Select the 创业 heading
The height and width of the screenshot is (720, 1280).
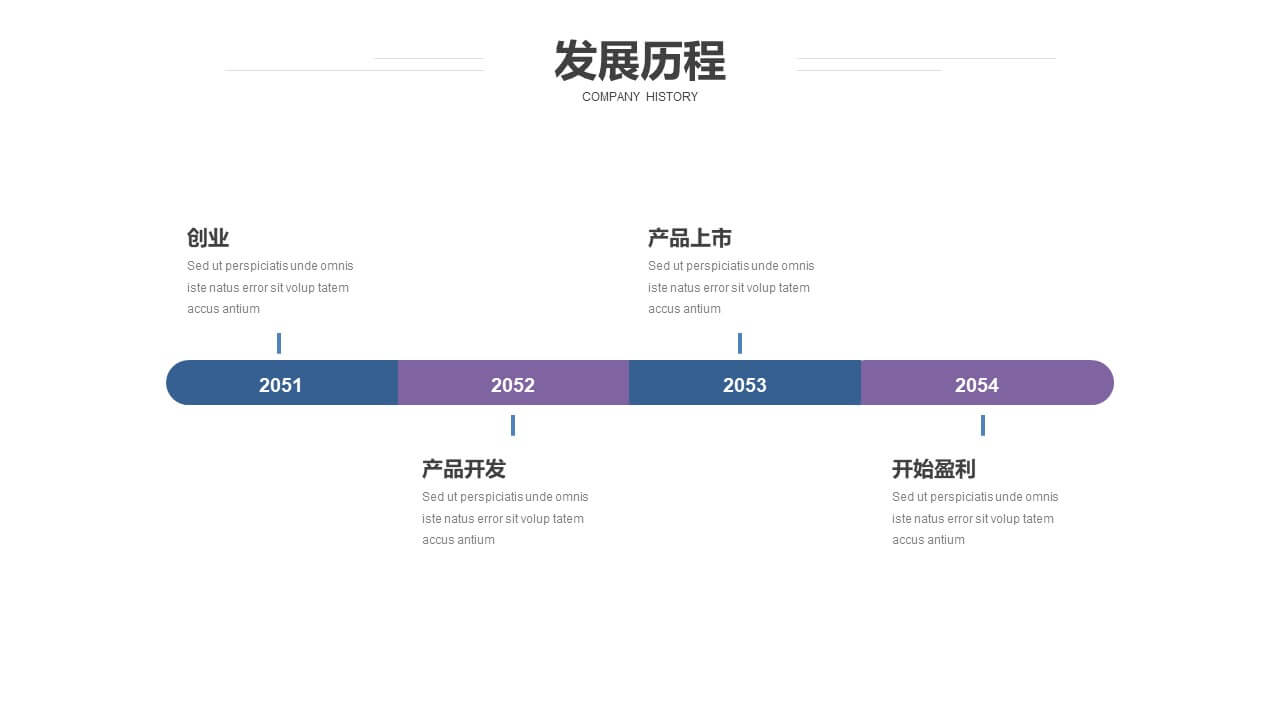pos(208,238)
